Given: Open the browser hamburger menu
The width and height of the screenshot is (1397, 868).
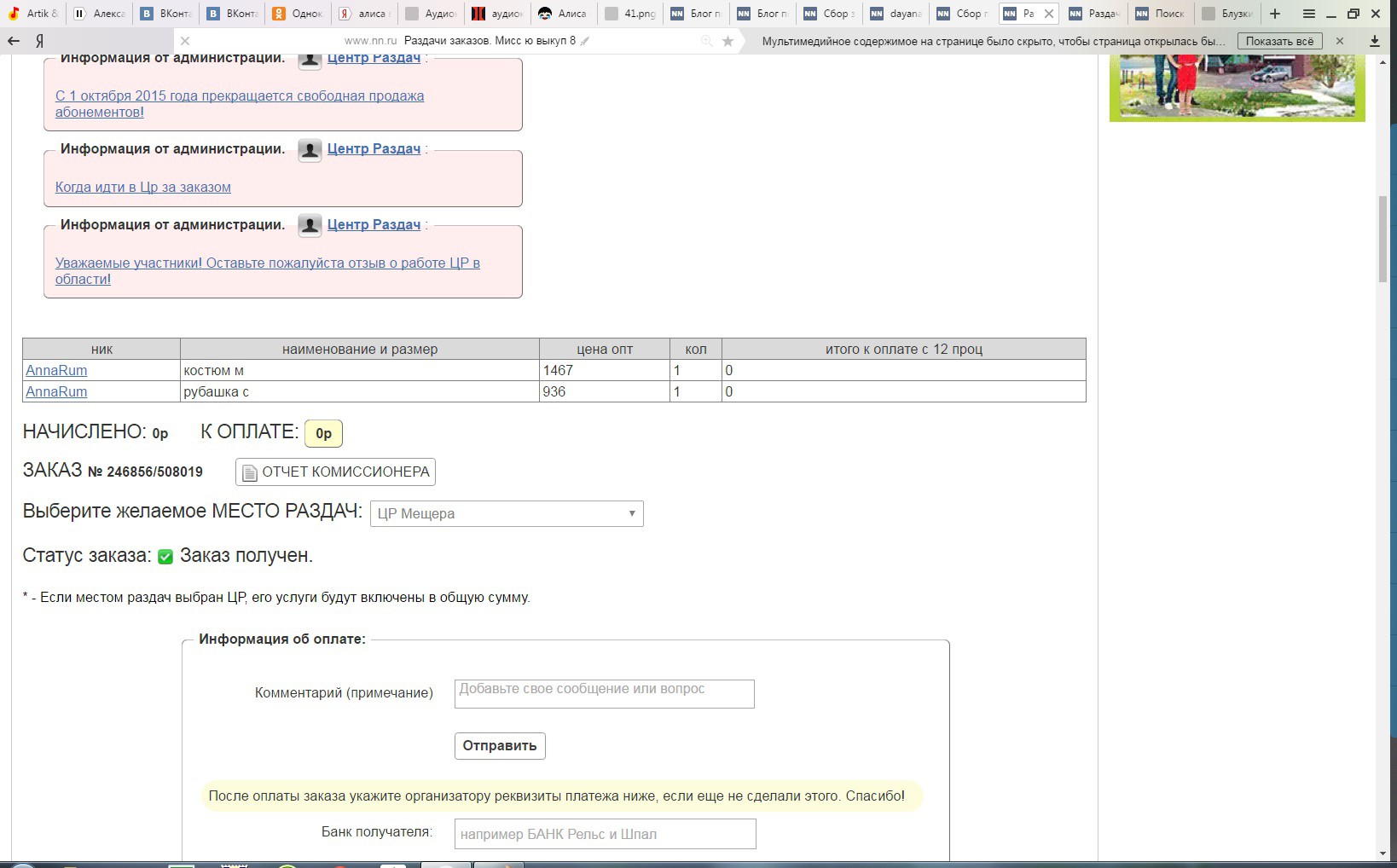Looking at the screenshot, I should [x=1308, y=14].
